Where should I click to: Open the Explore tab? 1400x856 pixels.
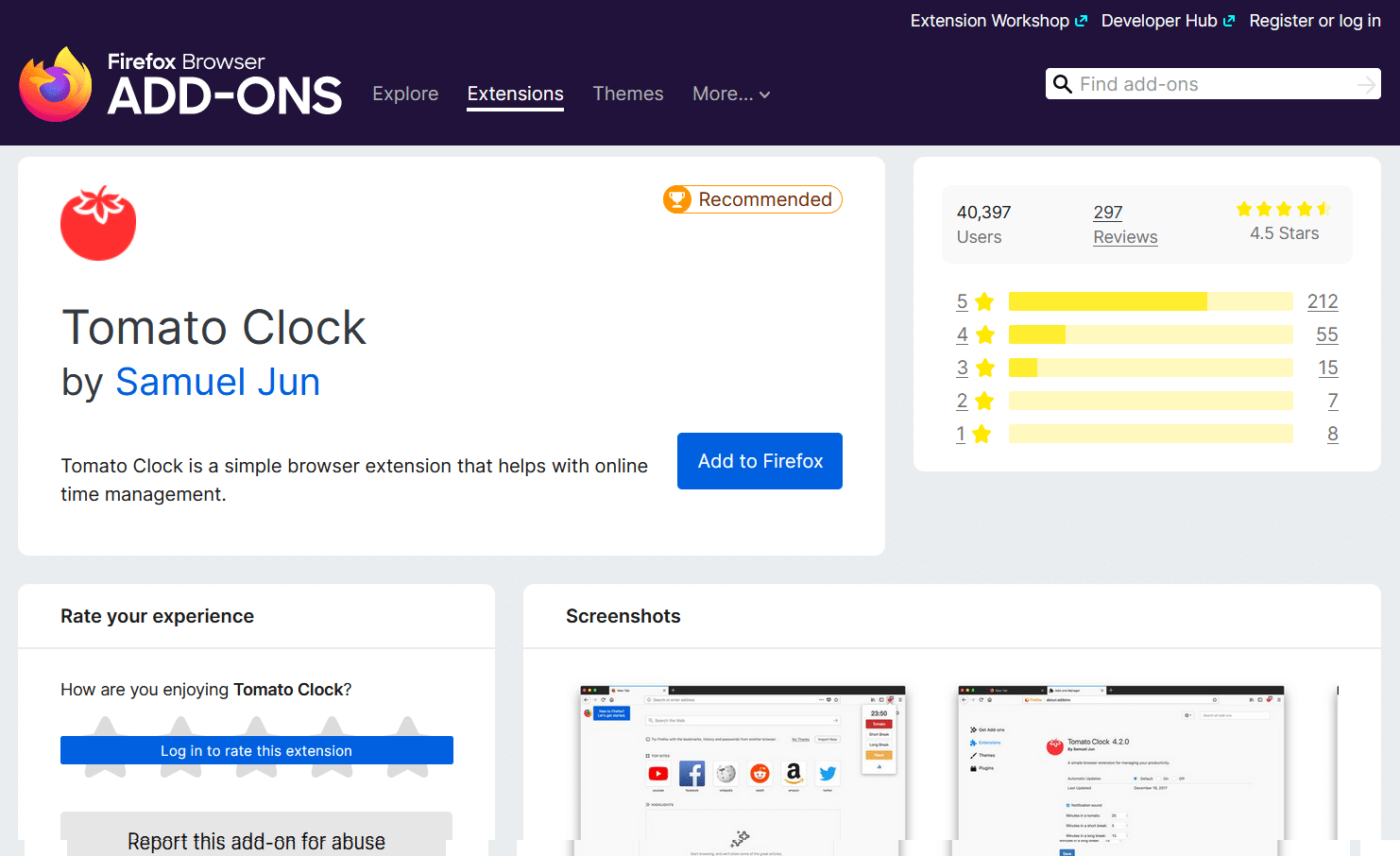(x=405, y=94)
